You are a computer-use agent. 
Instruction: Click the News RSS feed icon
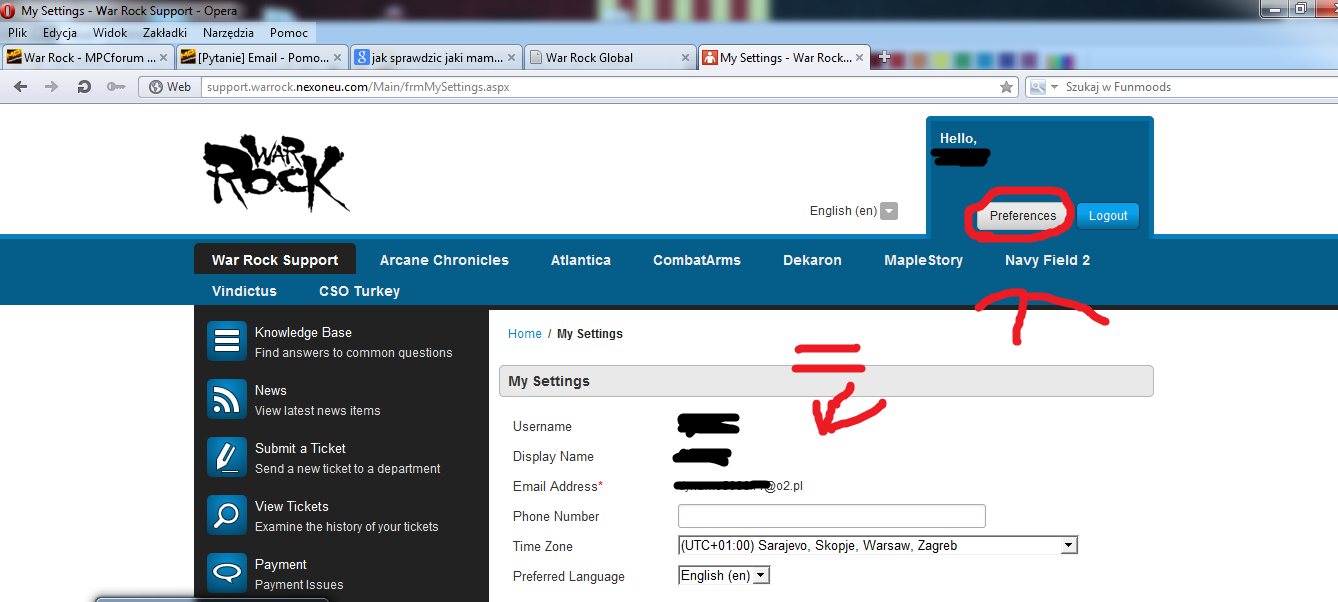click(x=227, y=399)
